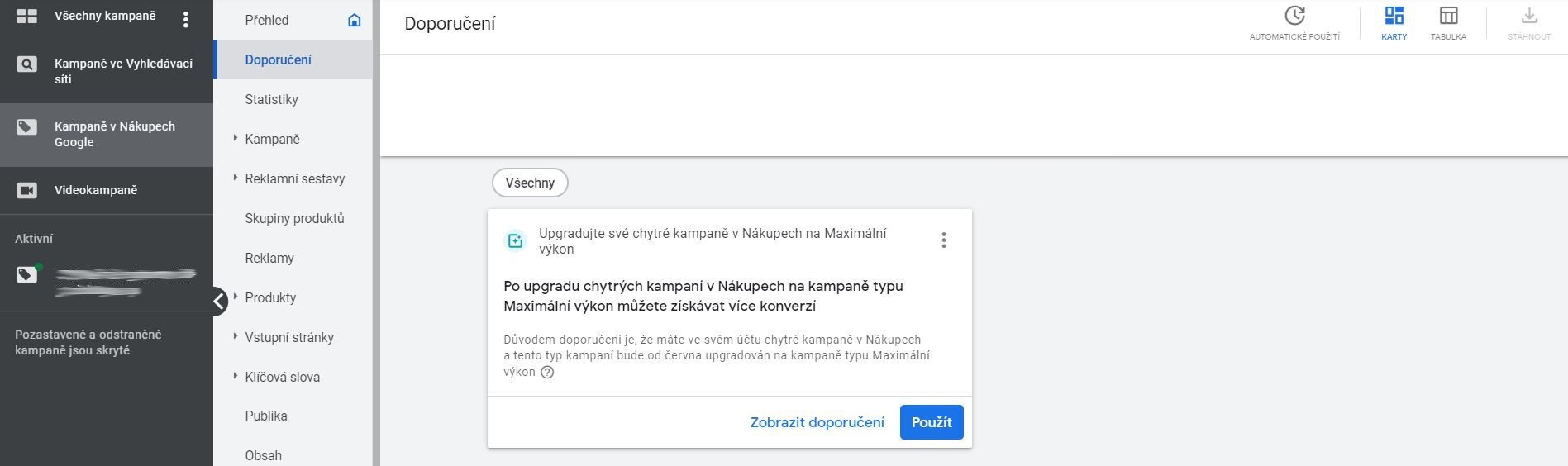Collapse the sidebar with the arrow handle
This screenshot has height=466, width=1568.
[x=217, y=302]
